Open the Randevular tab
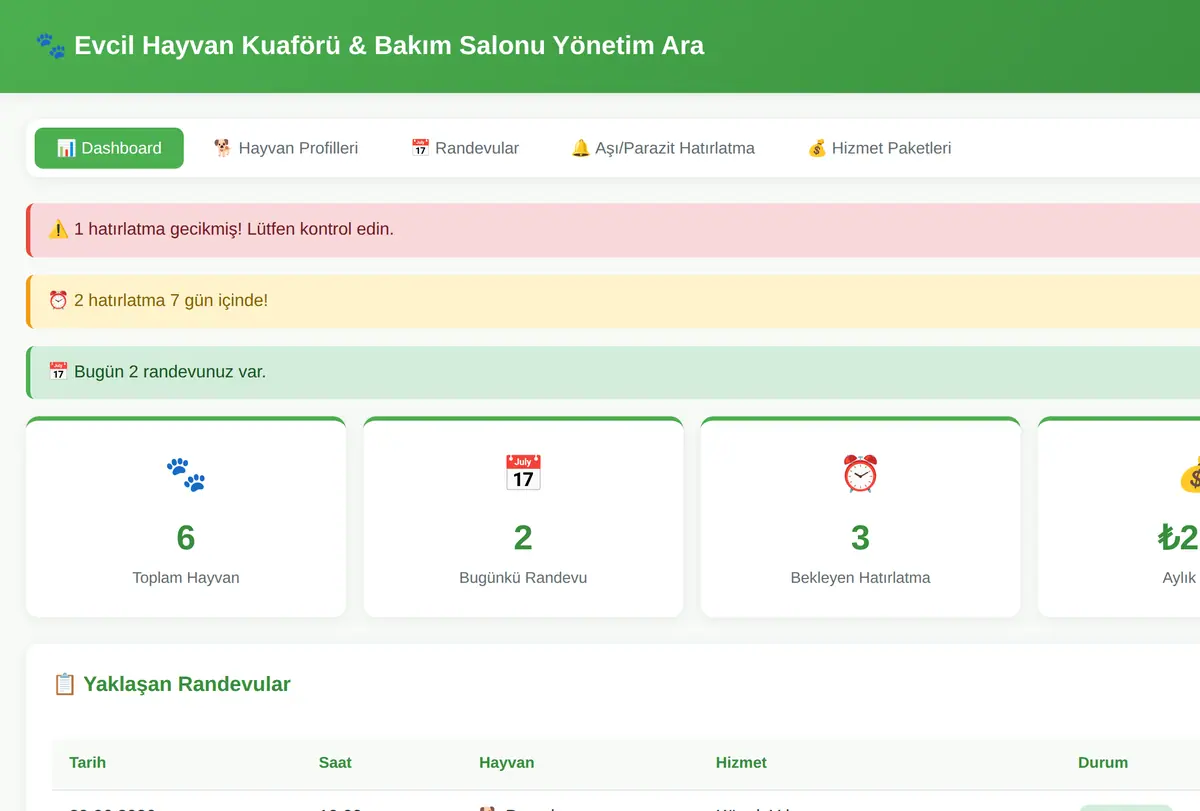Viewport: 1200px width, 811px height. [465, 148]
